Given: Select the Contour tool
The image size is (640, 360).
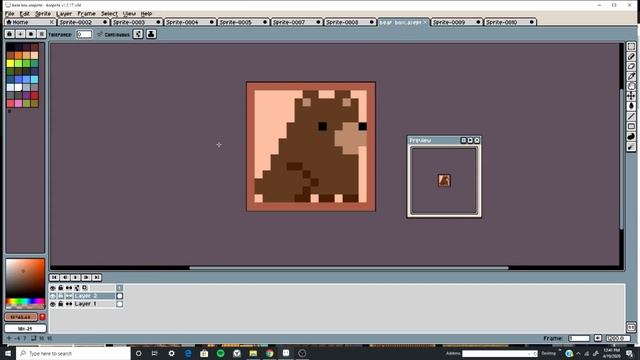Looking at the screenshot, I should click(x=631, y=136).
